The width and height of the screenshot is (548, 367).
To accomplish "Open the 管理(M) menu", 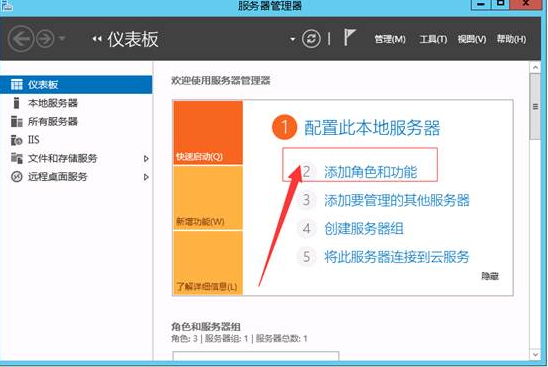I will click(x=390, y=39).
